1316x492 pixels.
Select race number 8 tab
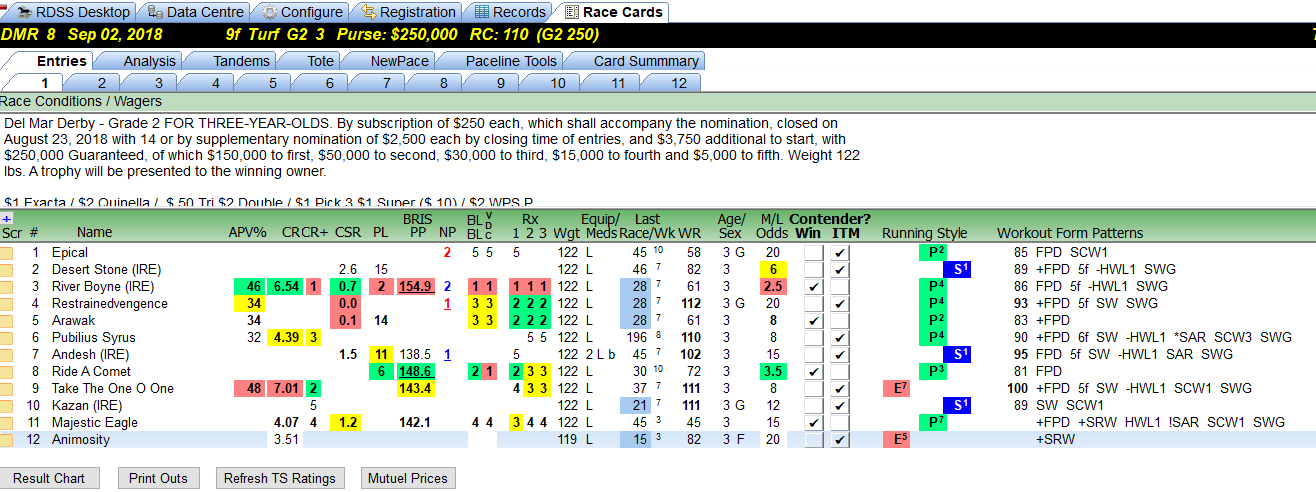(444, 82)
